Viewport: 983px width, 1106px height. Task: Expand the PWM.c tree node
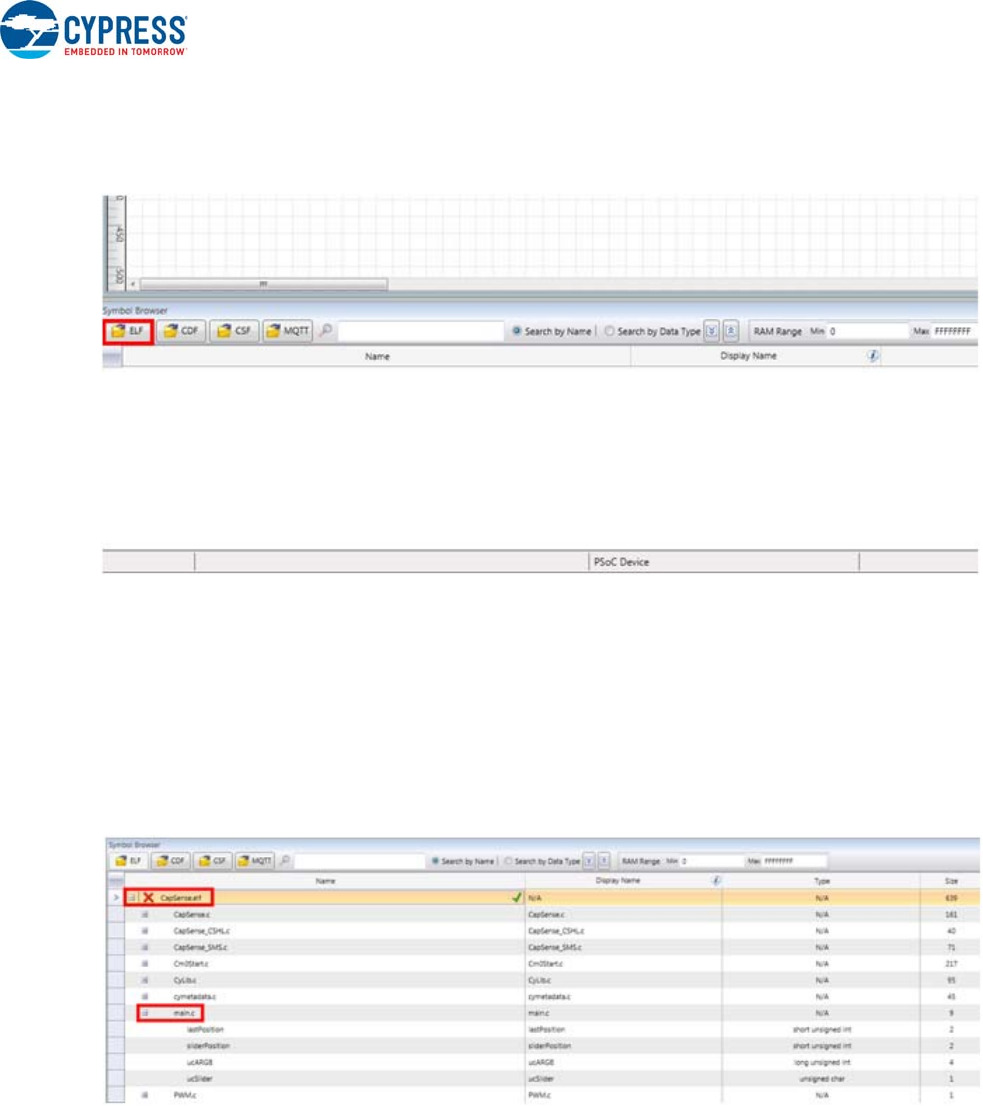click(x=145, y=1095)
